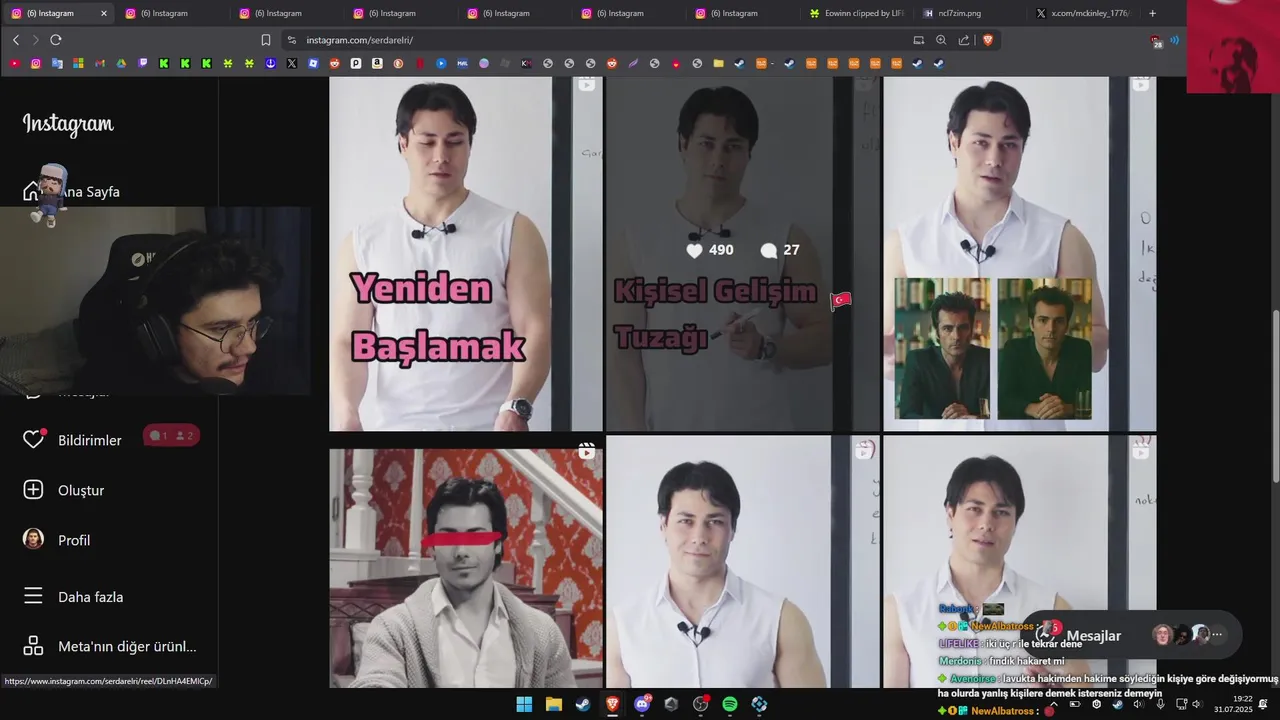
Task: Open Meta'nın diğer ürünleri icon
Action: [33, 646]
